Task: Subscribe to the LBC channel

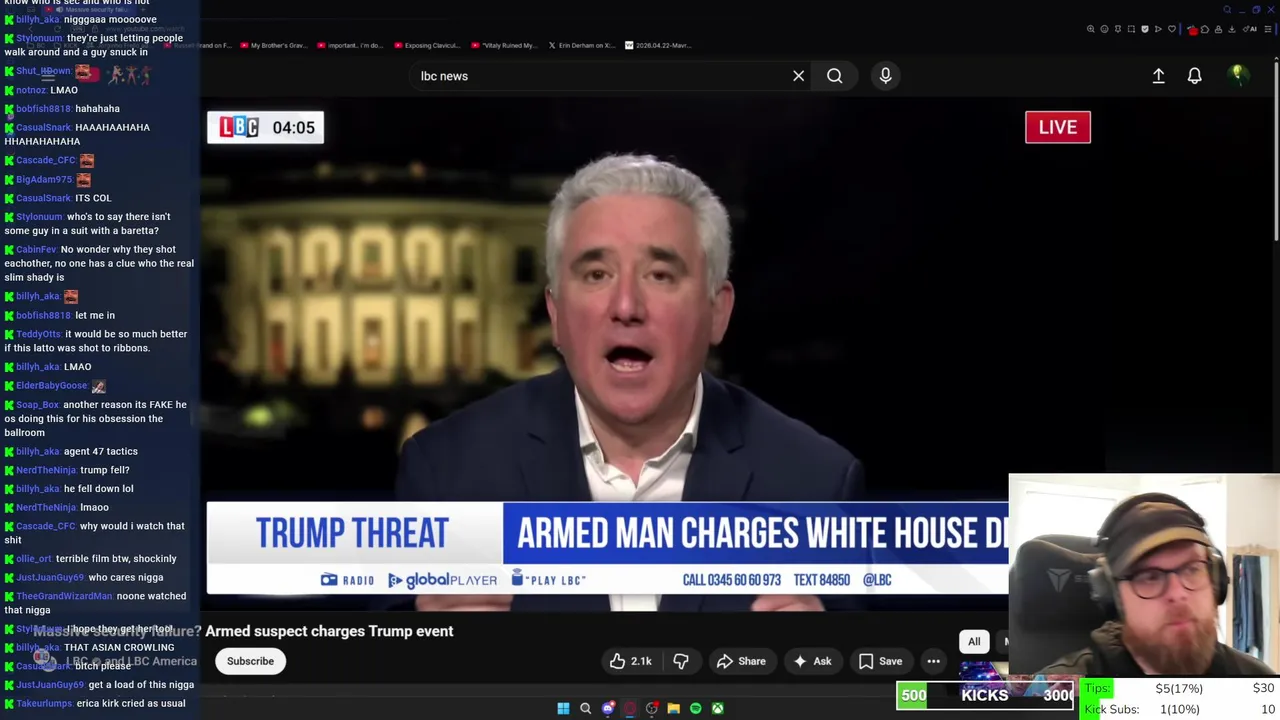Action: point(250,661)
